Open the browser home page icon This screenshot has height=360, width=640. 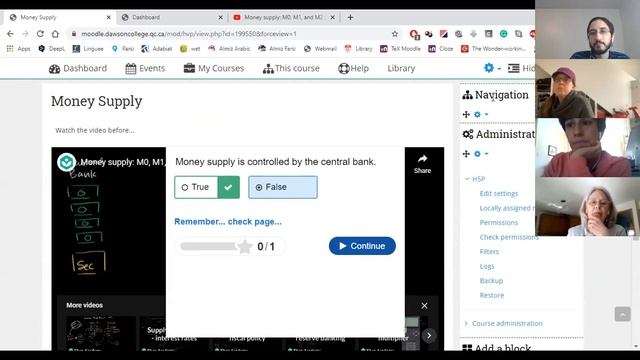point(55,34)
